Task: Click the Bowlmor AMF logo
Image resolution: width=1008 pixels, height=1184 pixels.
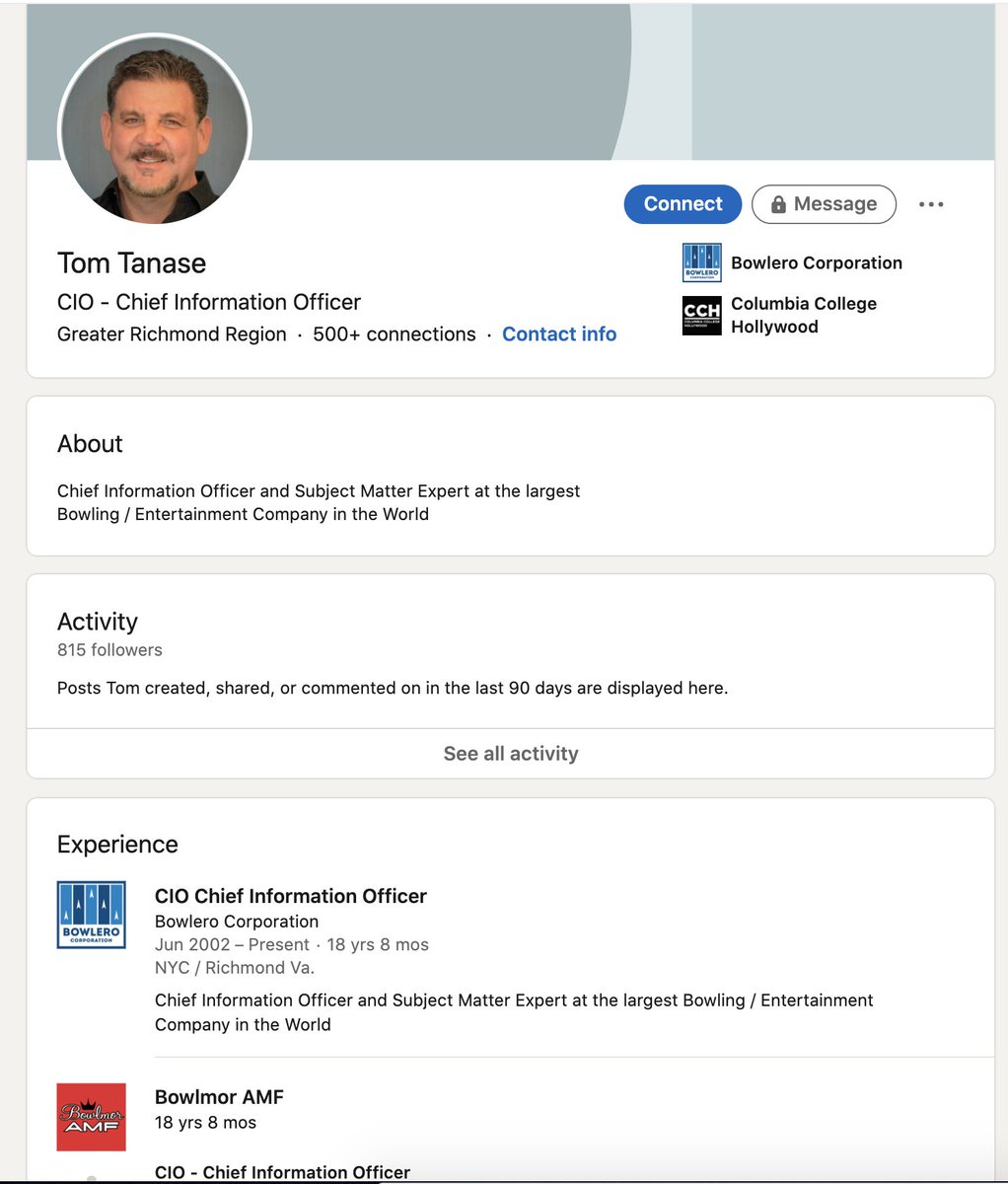Action: 92,1117
